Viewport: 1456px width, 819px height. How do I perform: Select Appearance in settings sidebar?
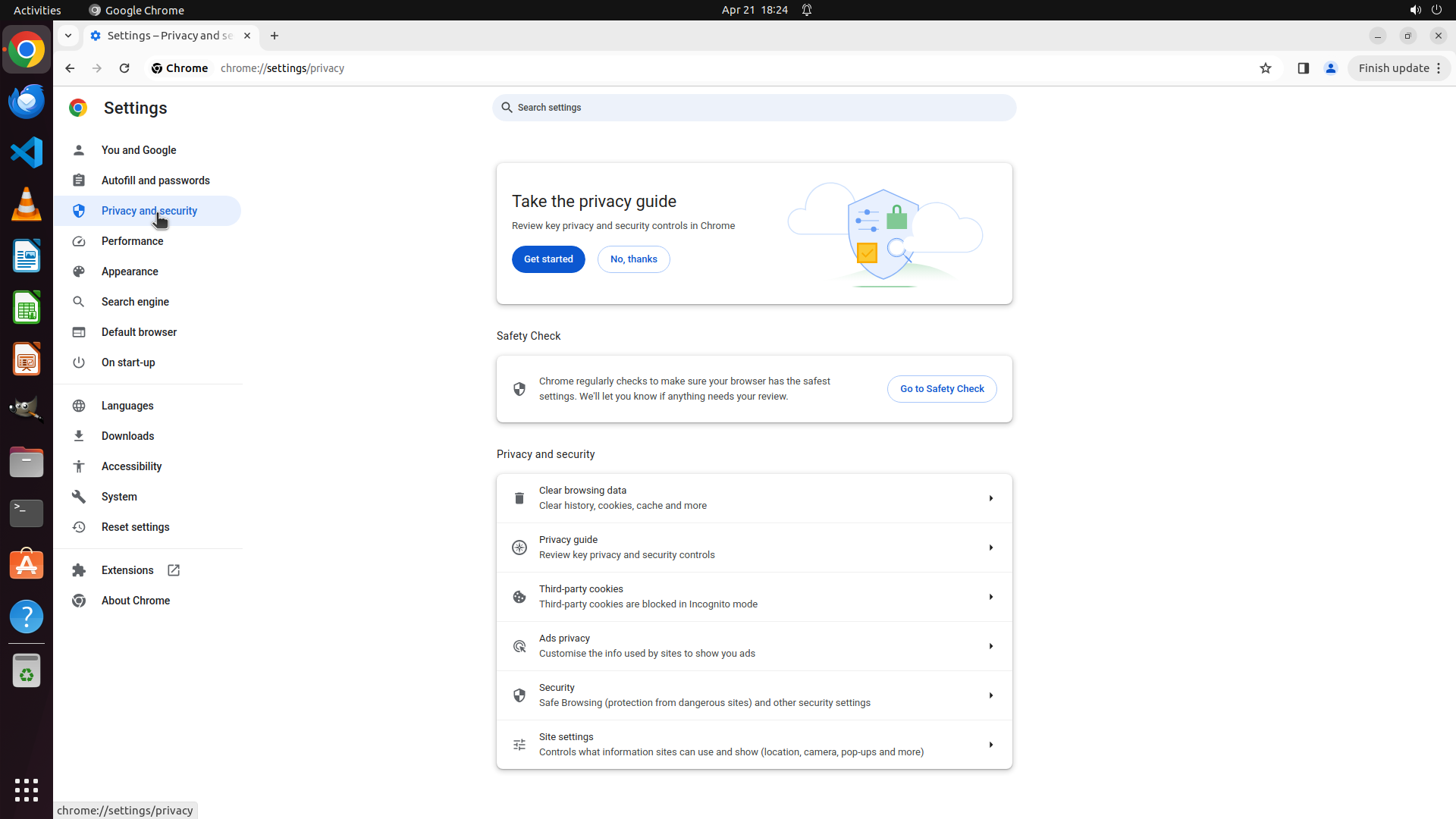[x=130, y=271]
